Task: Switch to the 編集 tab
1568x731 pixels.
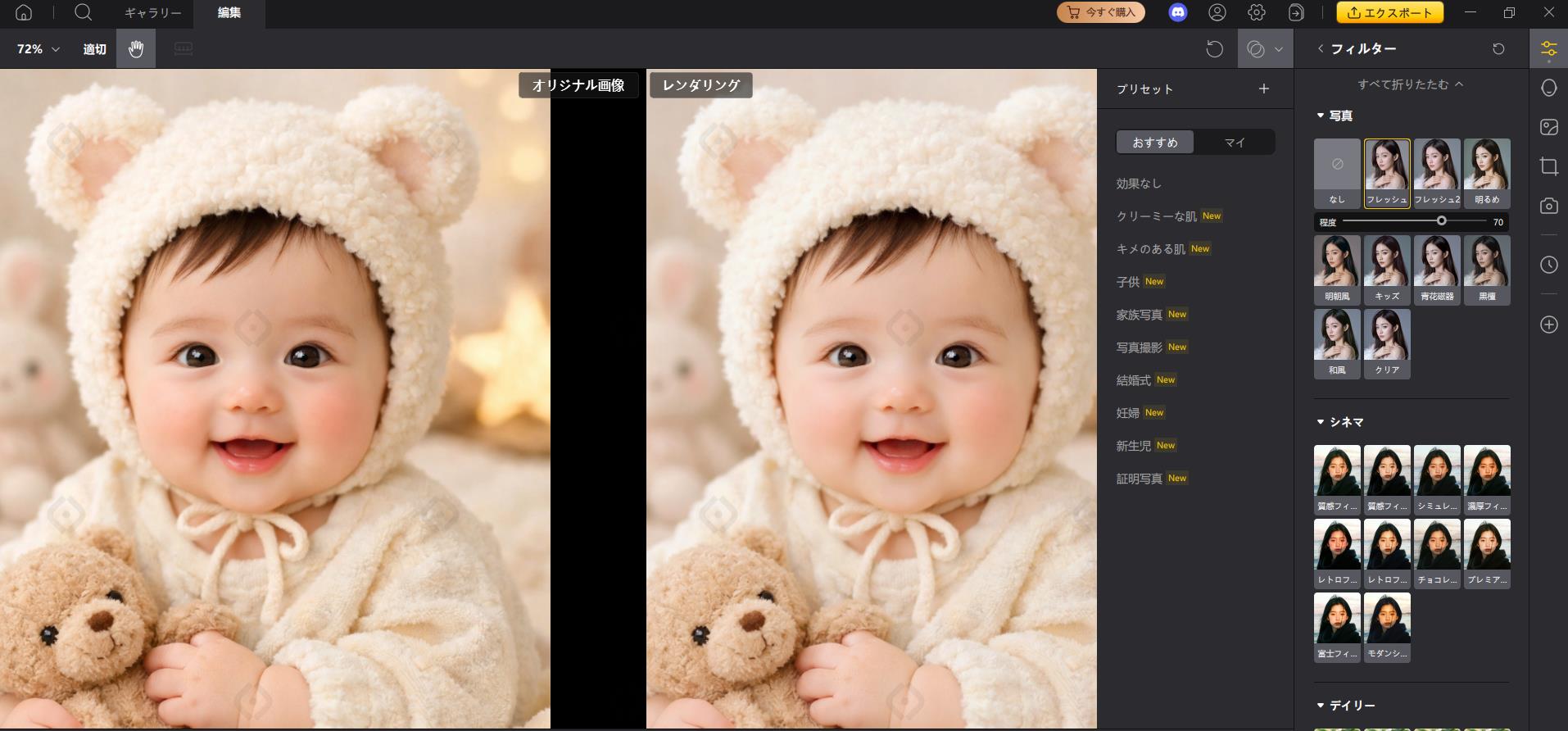Action: [x=229, y=13]
